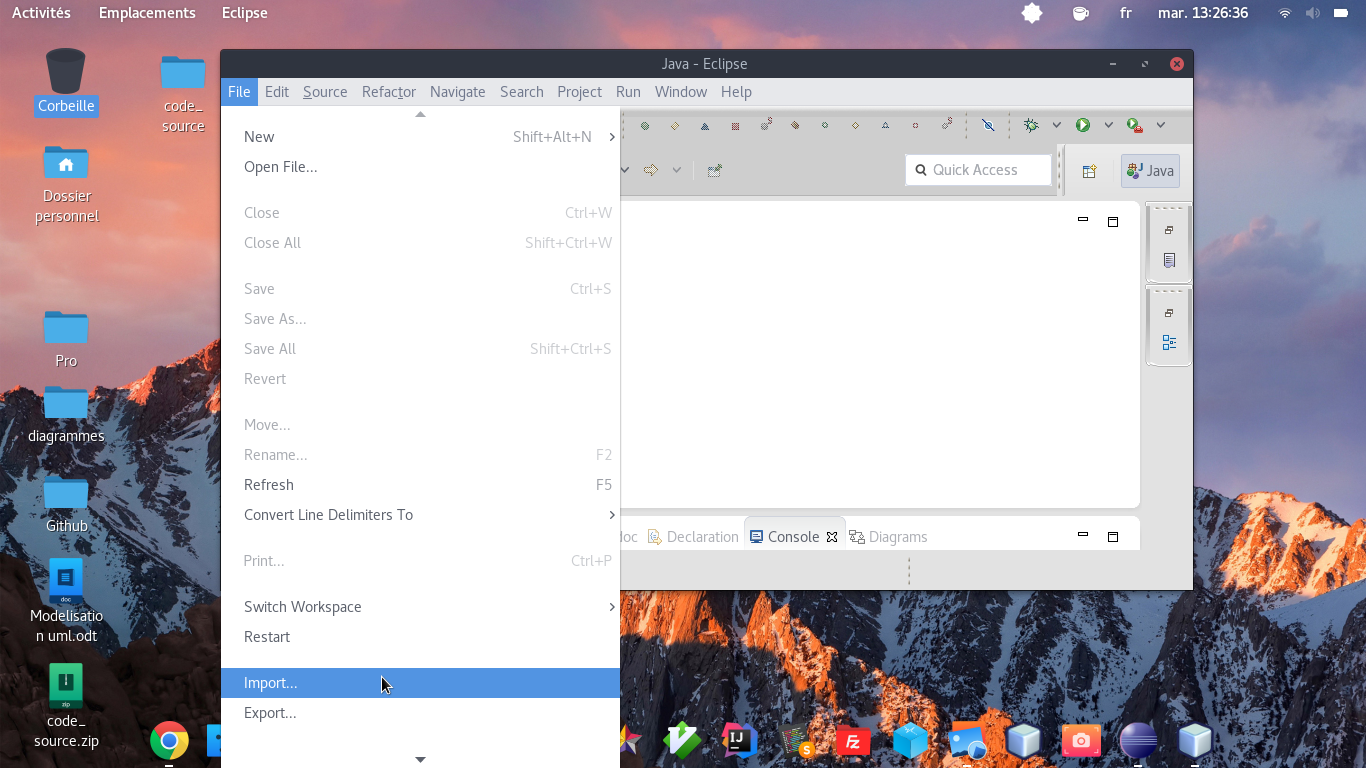Select Restart in the File menu
The width and height of the screenshot is (1366, 768).
click(x=420, y=637)
